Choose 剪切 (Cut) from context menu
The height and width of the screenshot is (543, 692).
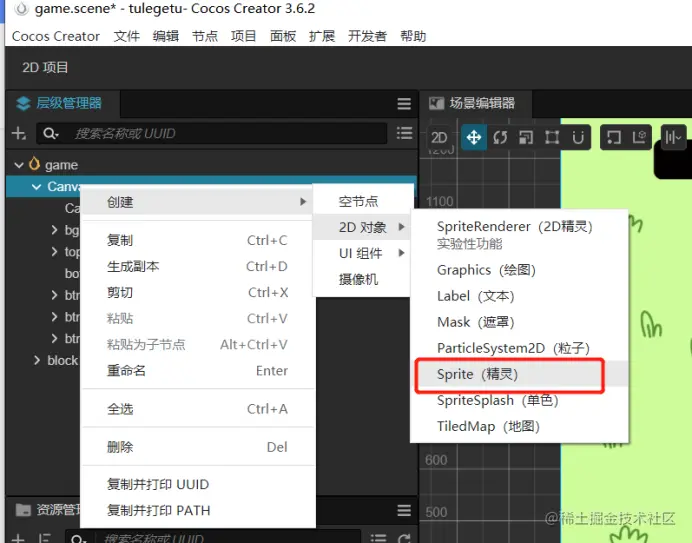[x=198, y=293]
